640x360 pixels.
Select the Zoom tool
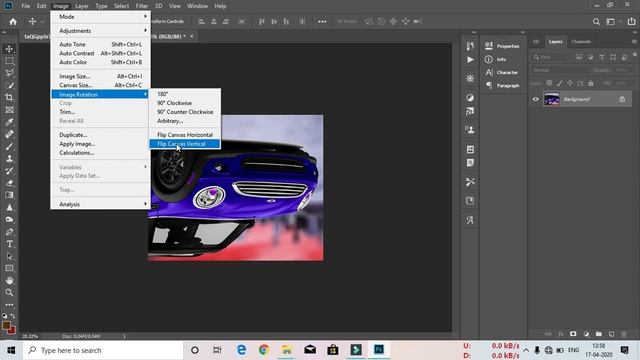pos(9,293)
